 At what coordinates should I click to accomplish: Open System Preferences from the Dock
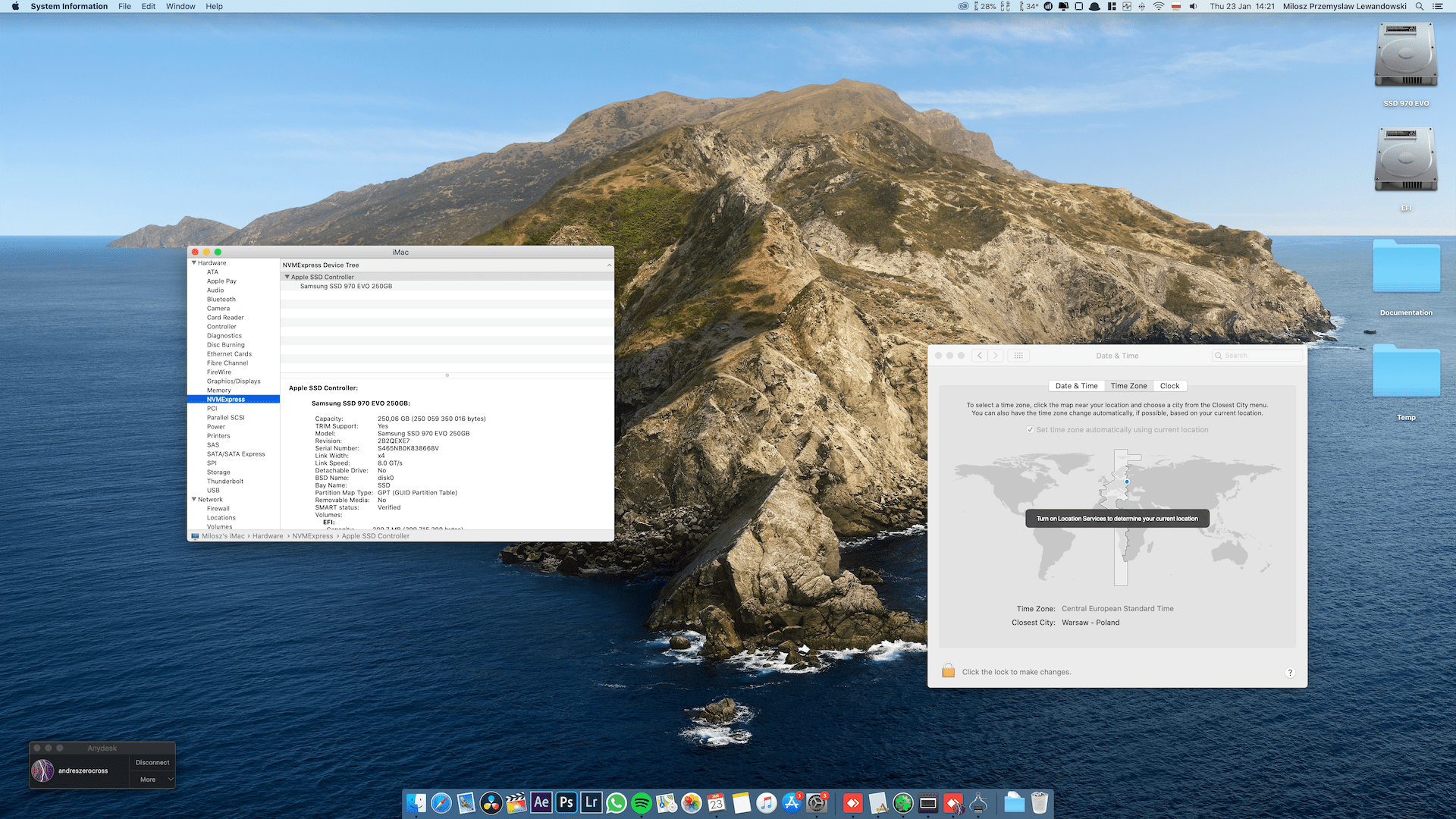(x=816, y=802)
